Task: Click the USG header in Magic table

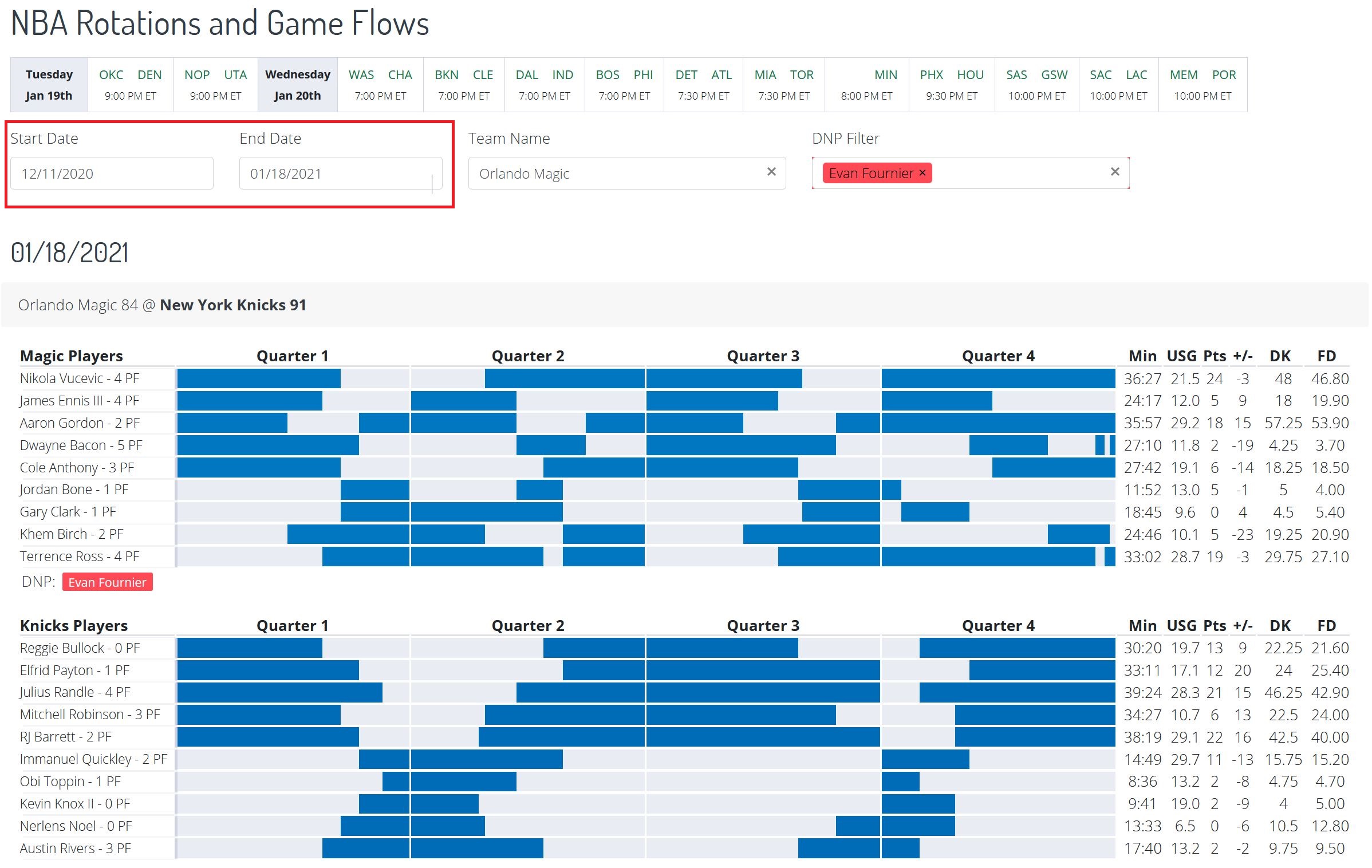Action: coord(1181,356)
